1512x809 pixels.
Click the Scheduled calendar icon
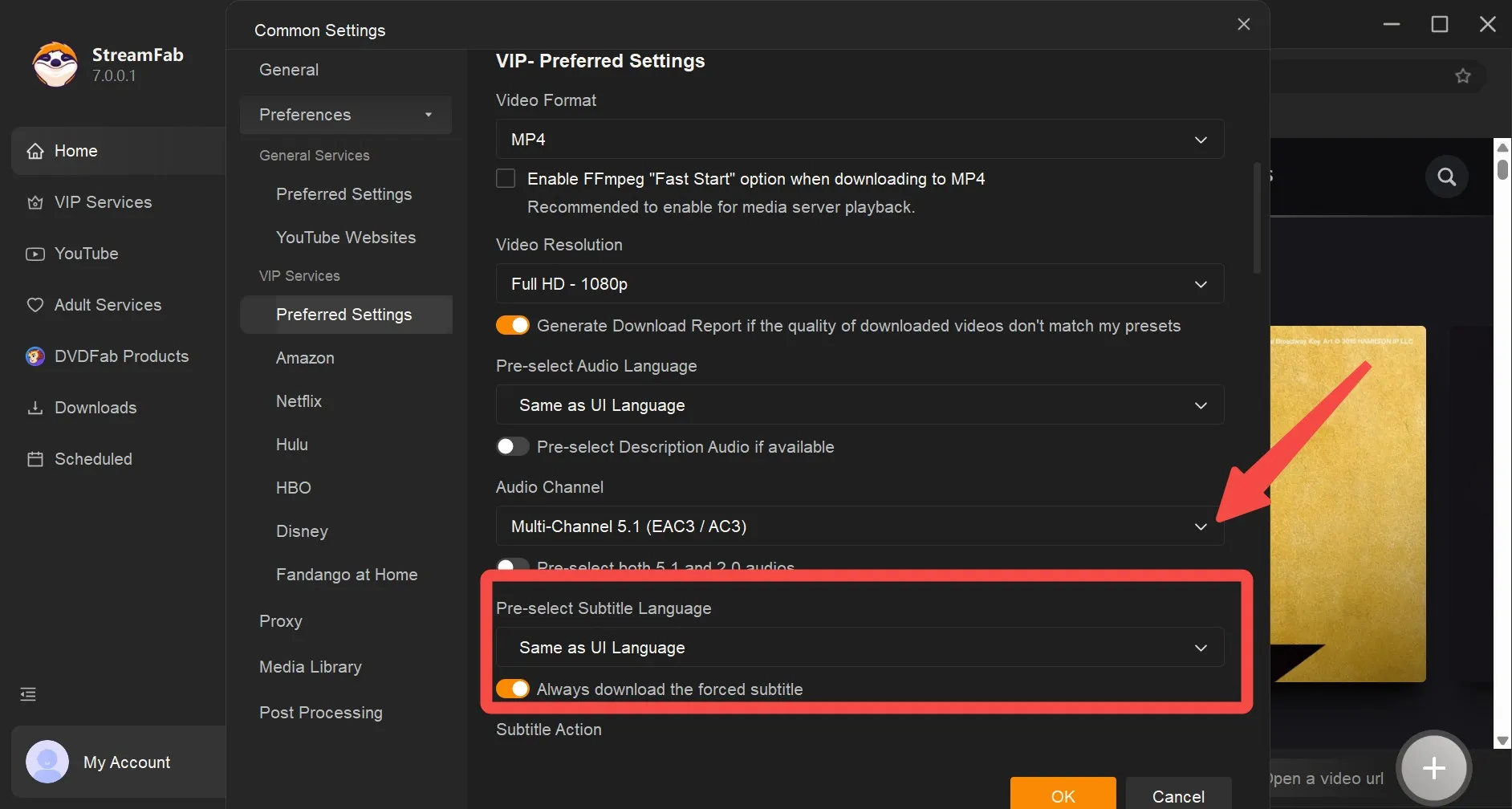click(35, 459)
